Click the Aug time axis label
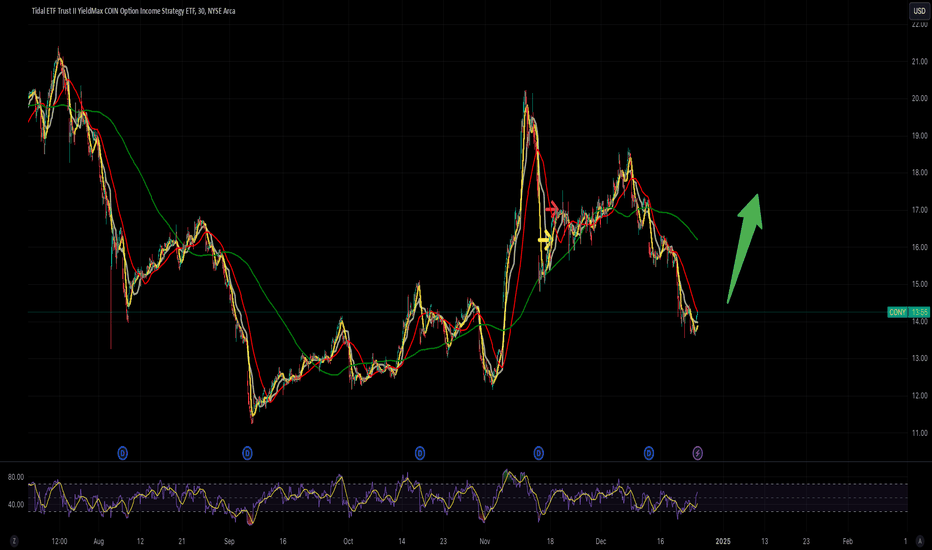Viewport: 932px width, 550px height. 99,541
